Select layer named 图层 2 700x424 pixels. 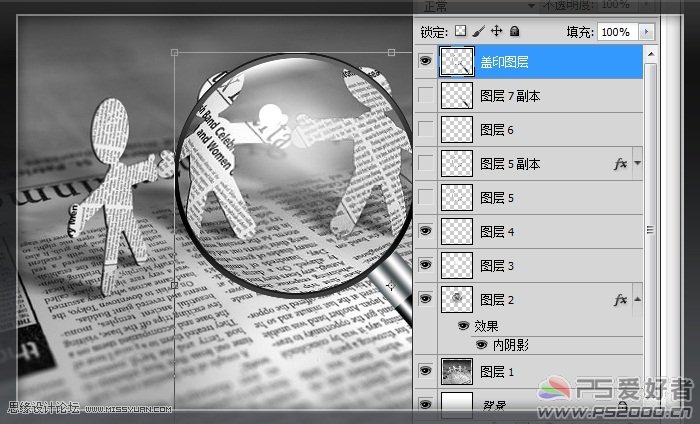point(496,299)
